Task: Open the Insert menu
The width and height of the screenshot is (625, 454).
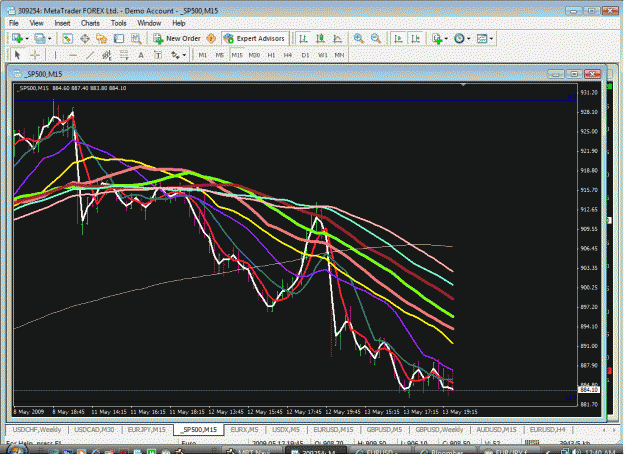Action: (x=62, y=23)
